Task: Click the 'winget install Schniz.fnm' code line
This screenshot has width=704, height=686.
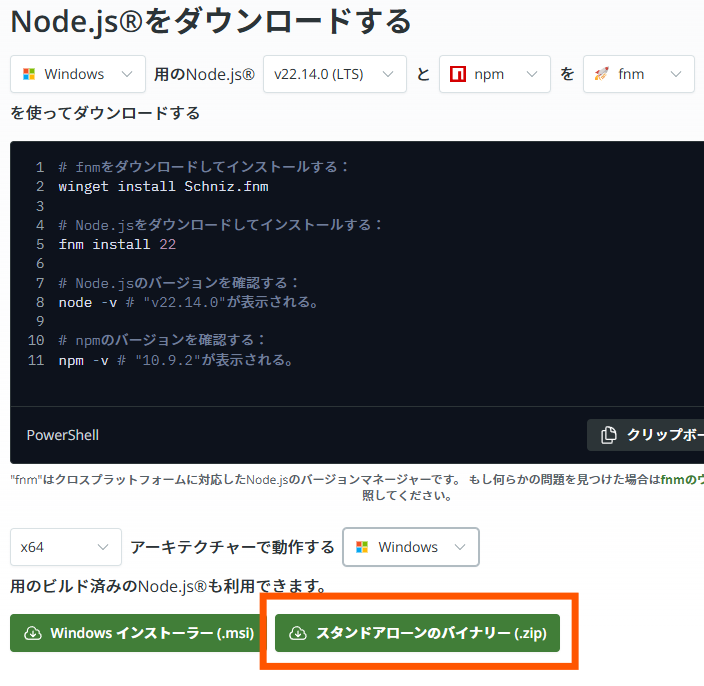Action: point(163,186)
